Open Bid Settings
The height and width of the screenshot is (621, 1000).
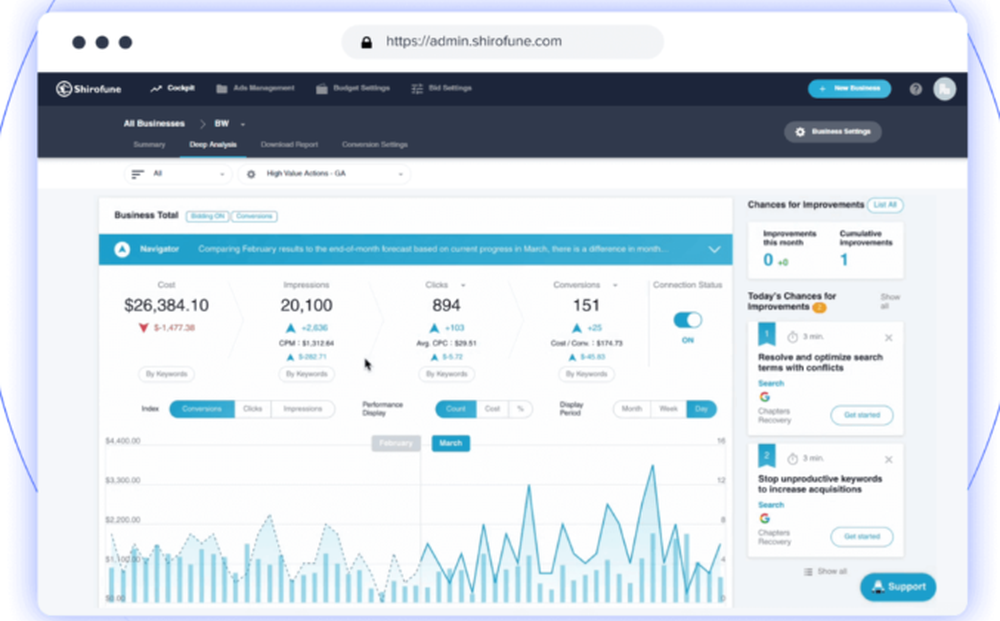(x=441, y=88)
